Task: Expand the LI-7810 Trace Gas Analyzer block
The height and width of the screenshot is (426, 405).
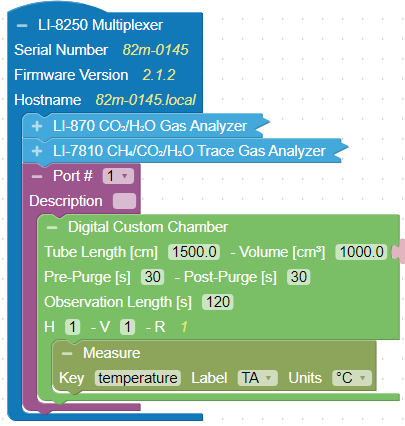Action: [37, 151]
